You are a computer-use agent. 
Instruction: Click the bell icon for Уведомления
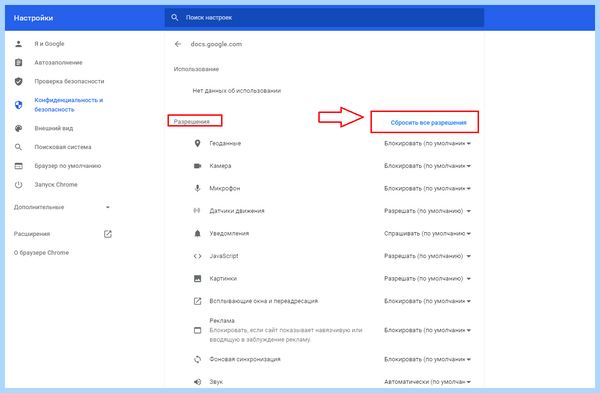[x=197, y=233]
